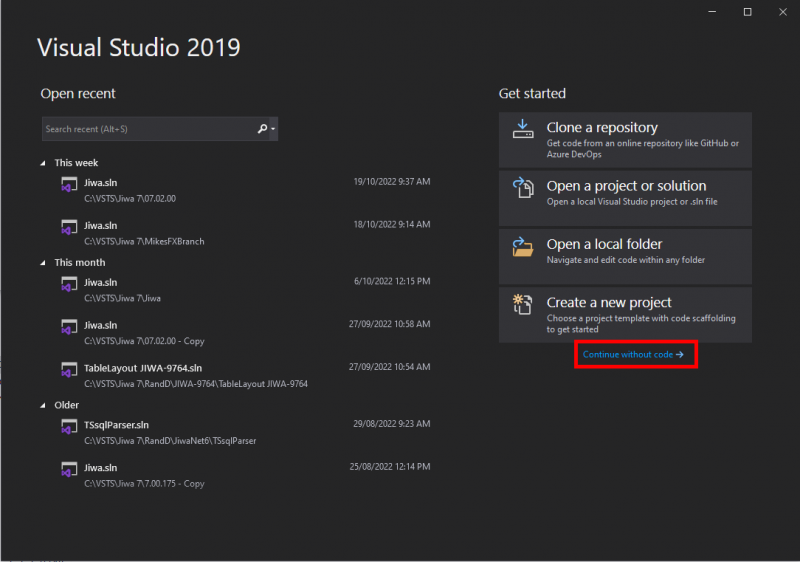Screen dimensions: 800x562
Task: Open Jiwa.sln from MikesFXBranch folder
Action: coord(101,226)
